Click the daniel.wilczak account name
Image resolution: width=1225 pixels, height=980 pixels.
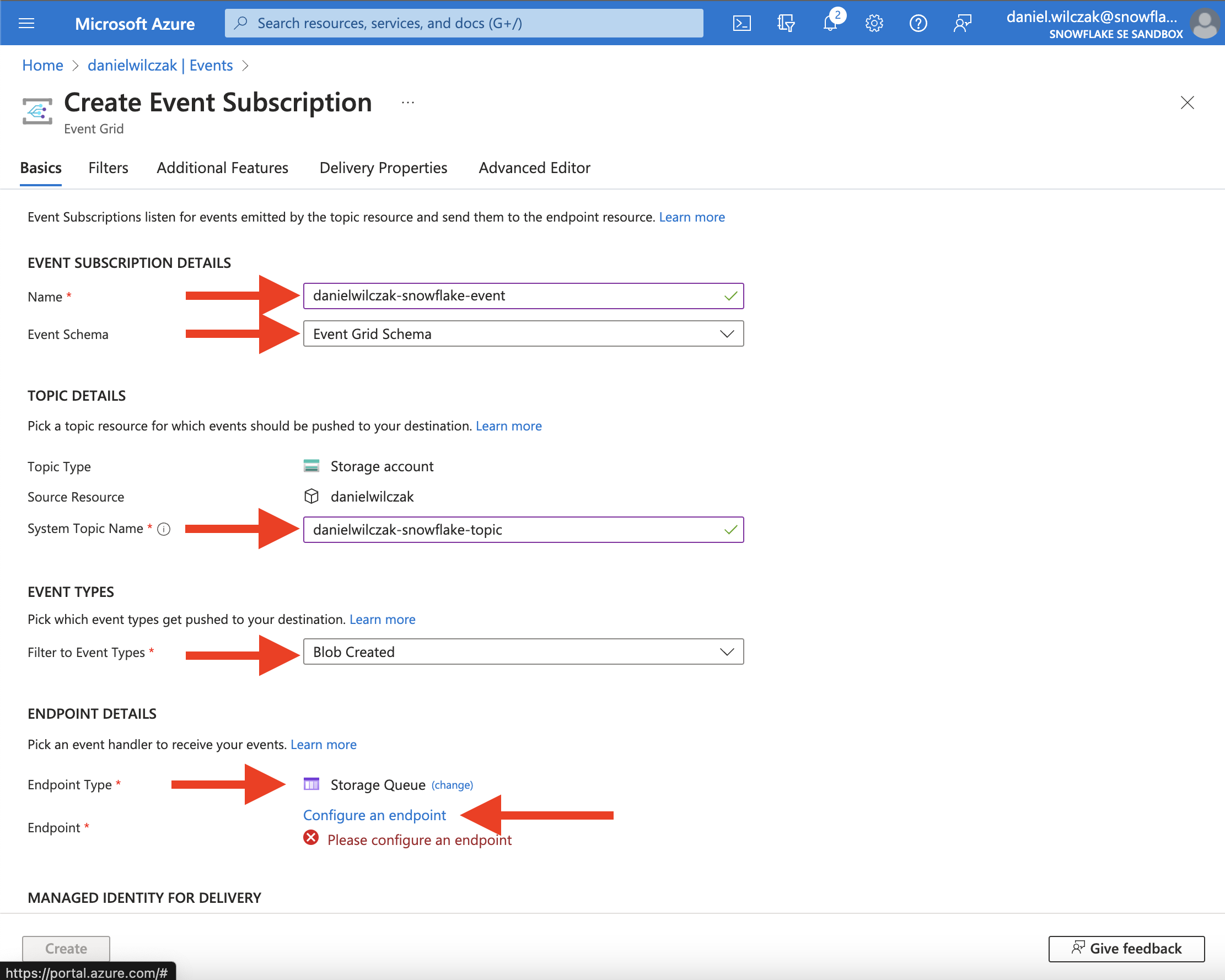[x=1091, y=17]
